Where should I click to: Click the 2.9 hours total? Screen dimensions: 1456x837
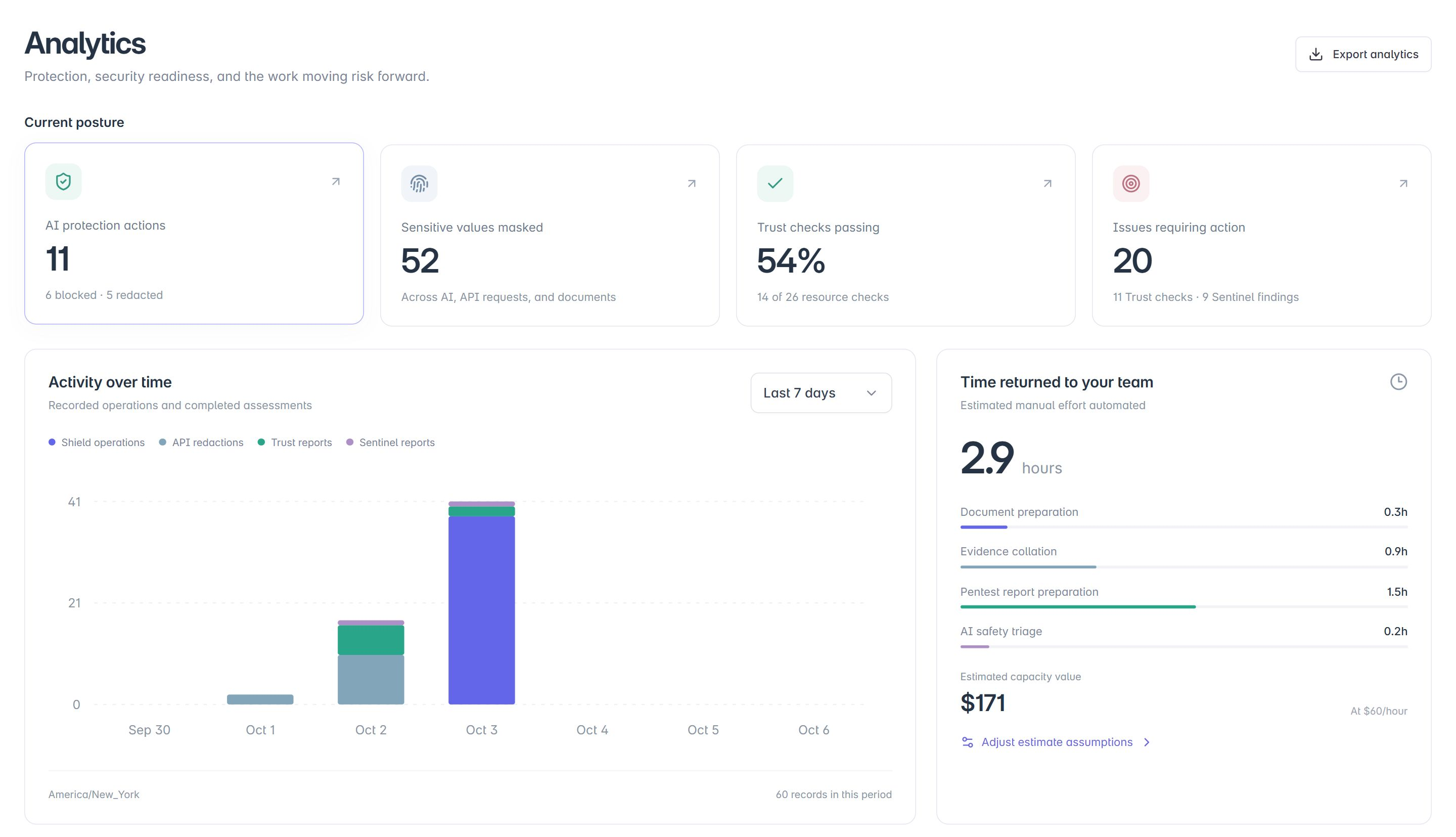click(1011, 458)
